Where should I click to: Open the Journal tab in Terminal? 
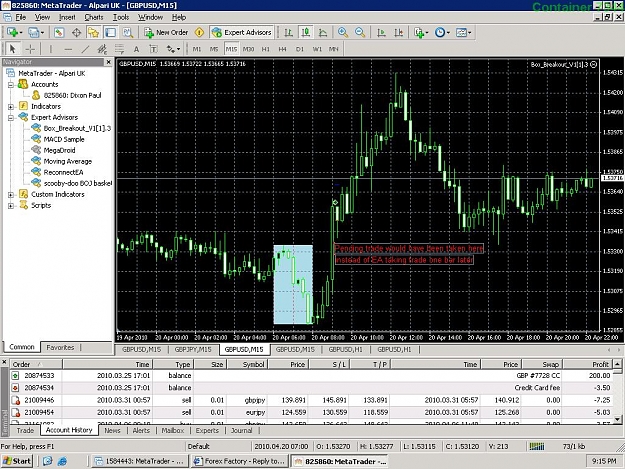tap(242, 430)
